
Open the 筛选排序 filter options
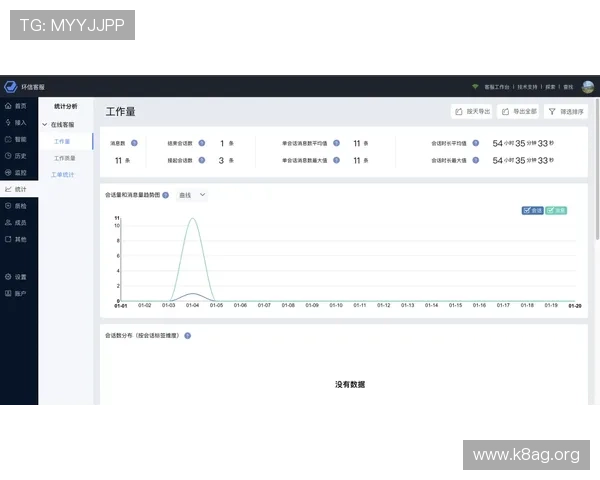(x=566, y=112)
